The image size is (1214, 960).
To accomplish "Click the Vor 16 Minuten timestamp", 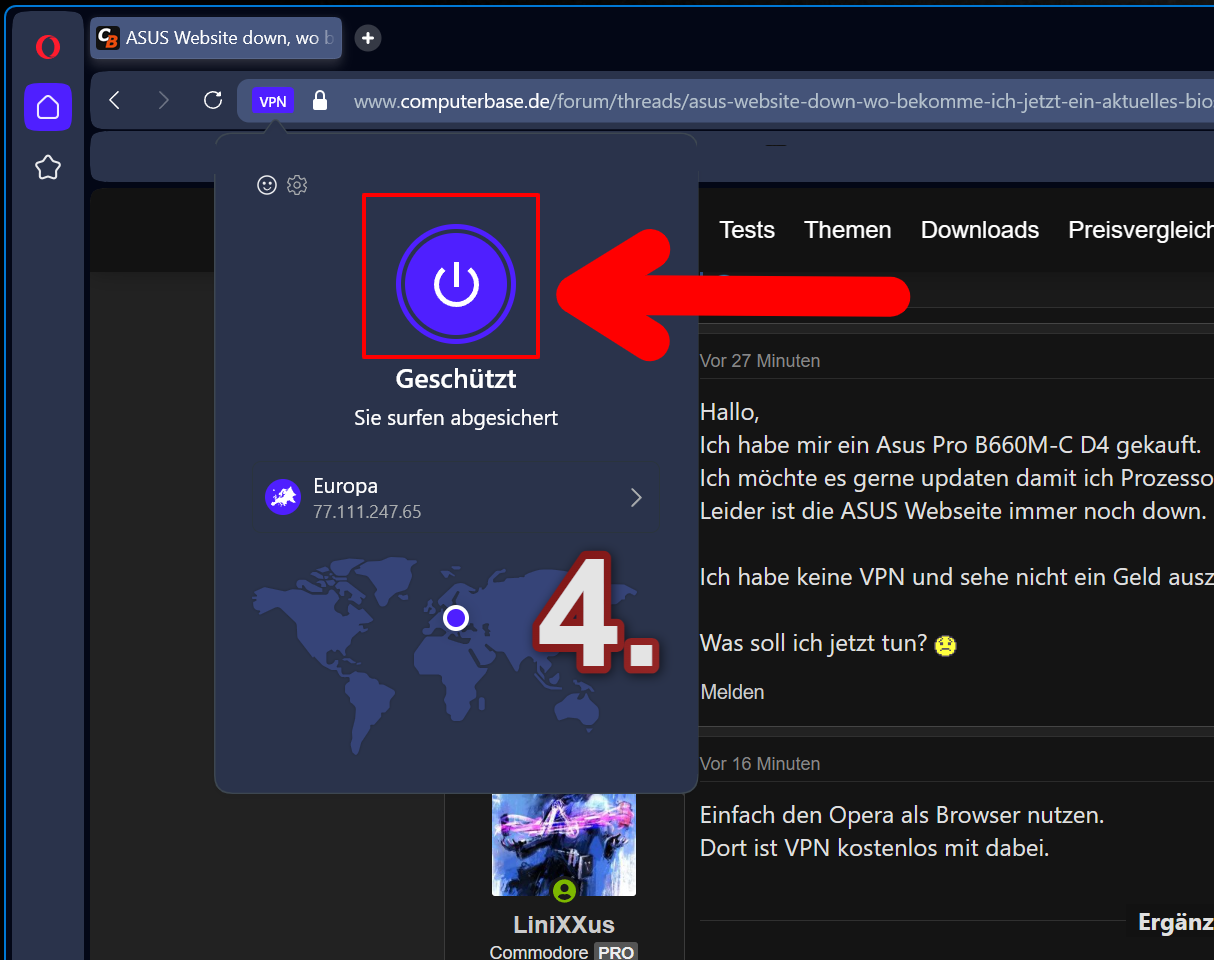I will pos(760,764).
